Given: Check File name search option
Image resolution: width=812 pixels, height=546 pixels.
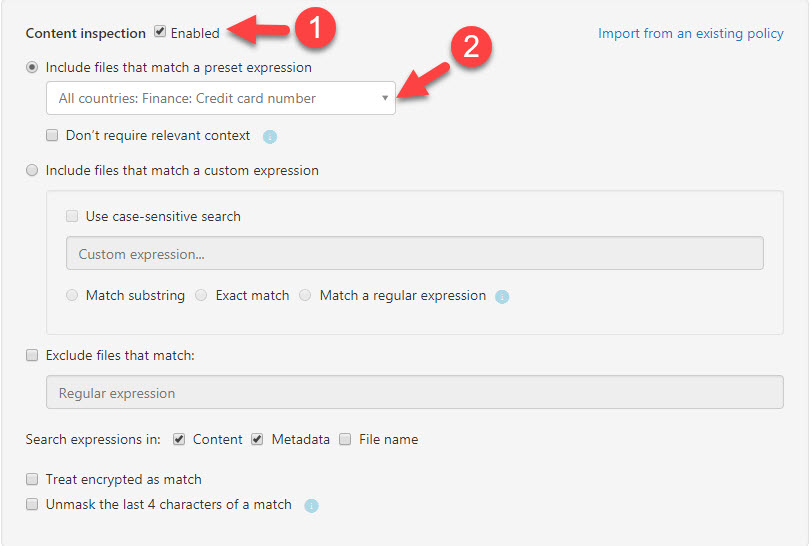Looking at the screenshot, I should pos(345,439).
